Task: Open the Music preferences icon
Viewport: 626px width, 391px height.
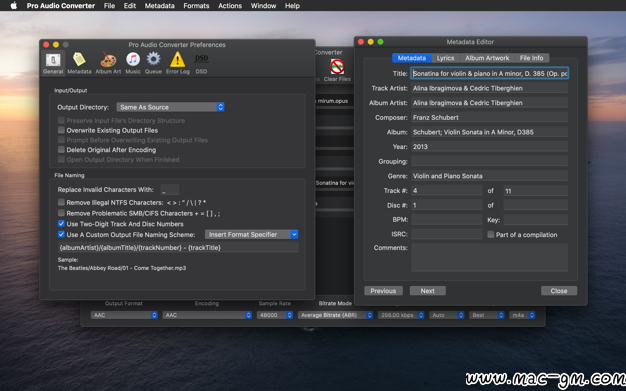Action: point(133,63)
